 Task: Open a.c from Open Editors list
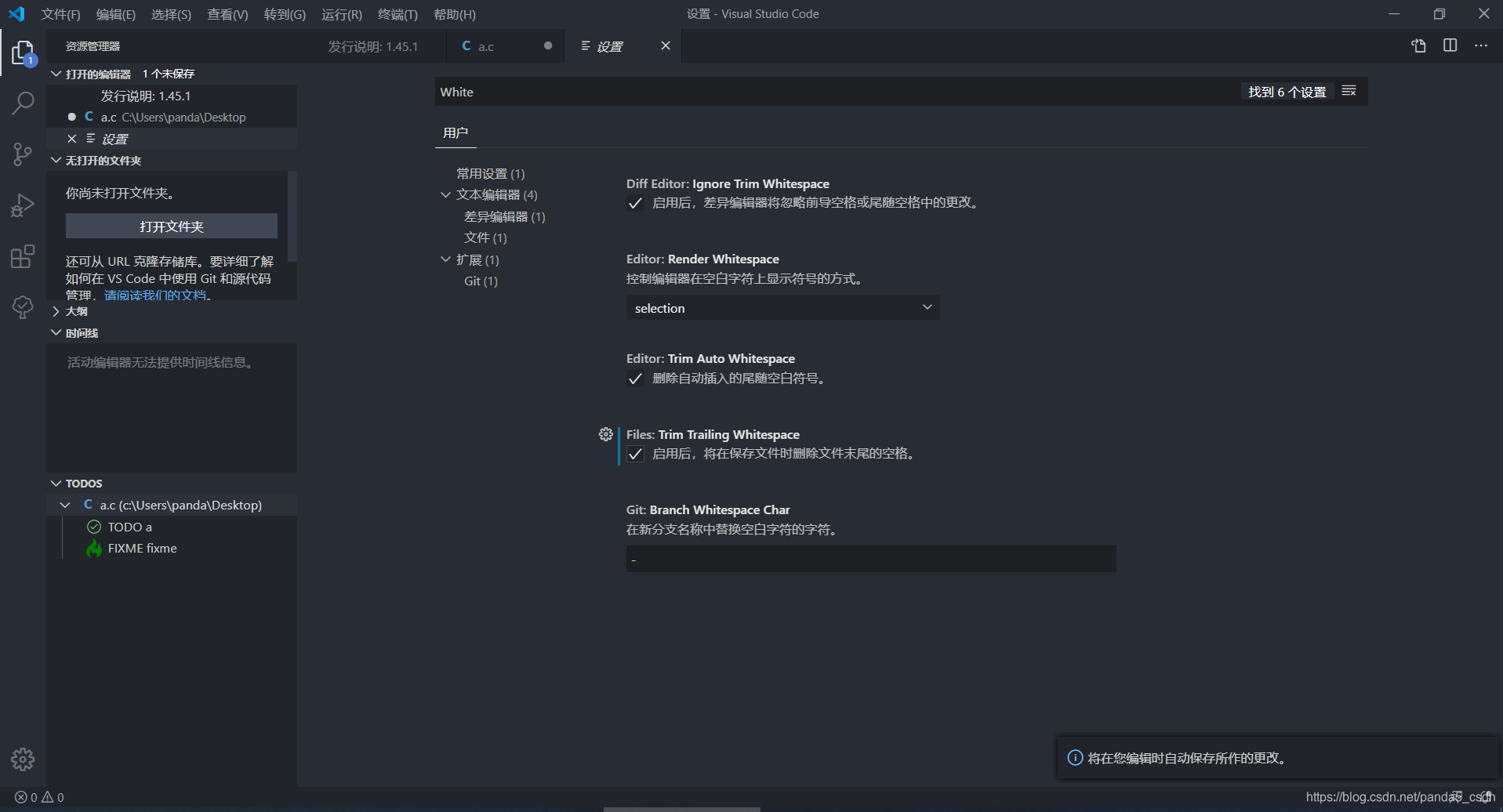[172, 117]
